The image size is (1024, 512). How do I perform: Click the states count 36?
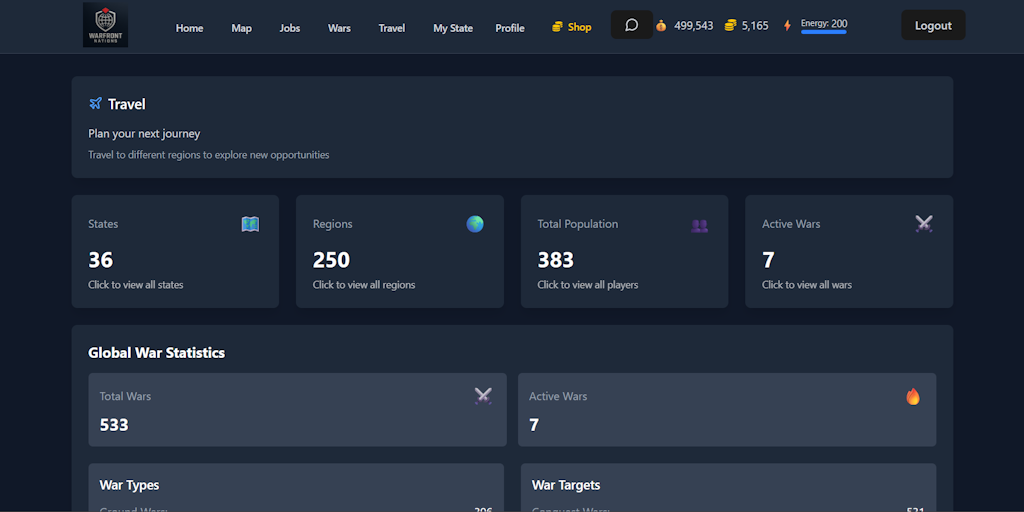[101, 260]
